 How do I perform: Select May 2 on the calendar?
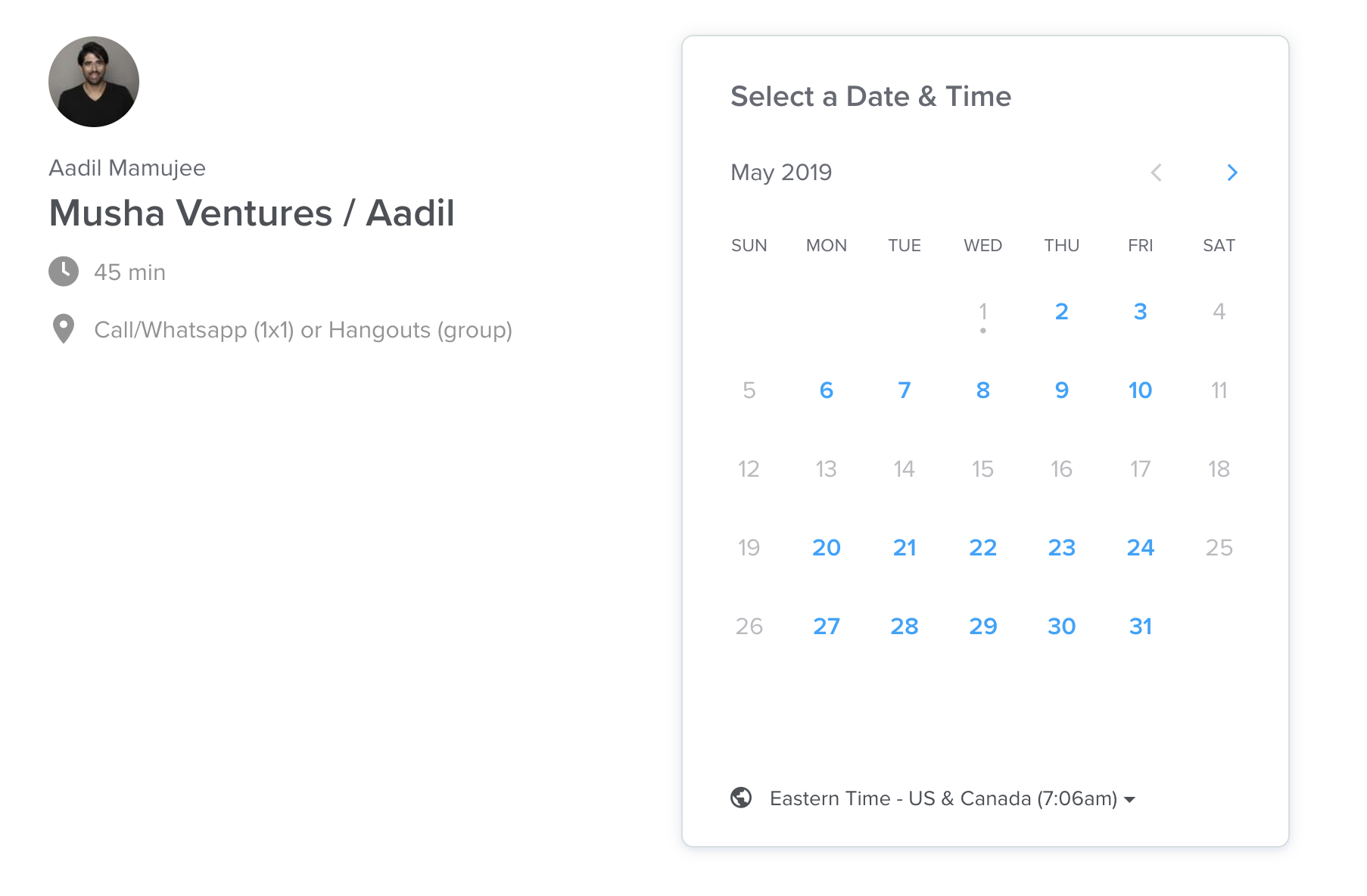pos(1061,312)
